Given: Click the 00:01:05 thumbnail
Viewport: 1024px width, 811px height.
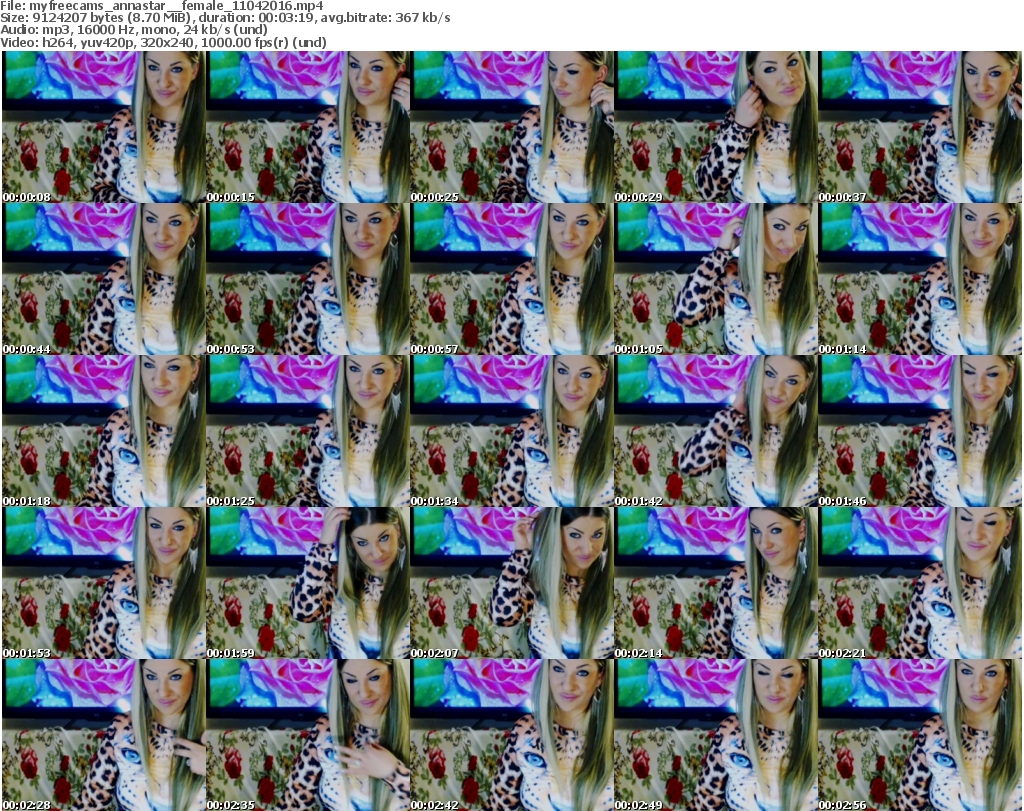Looking at the screenshot, I should (x=716, y=279).
